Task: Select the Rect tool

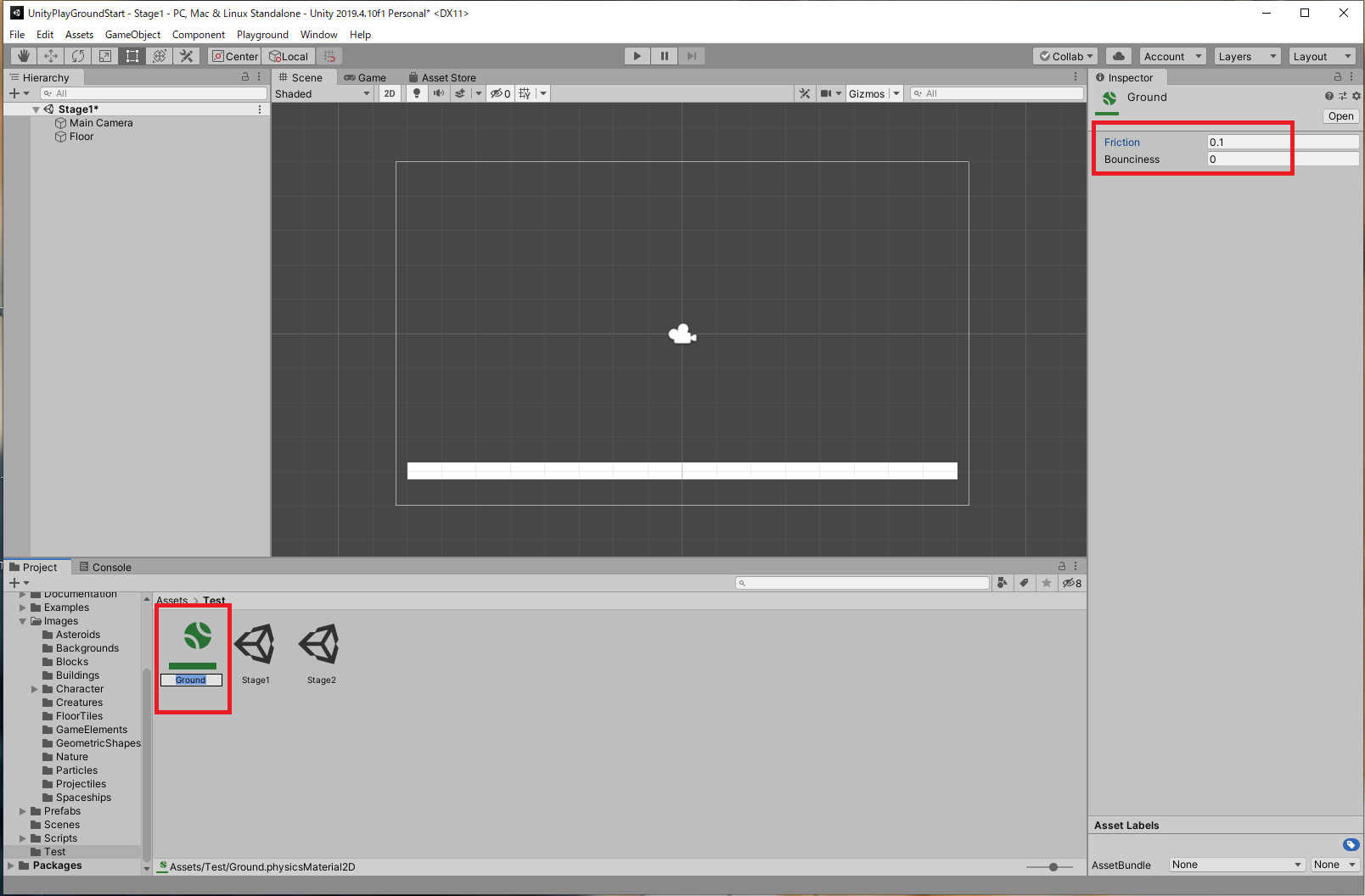Action: (x=132, y=56)
